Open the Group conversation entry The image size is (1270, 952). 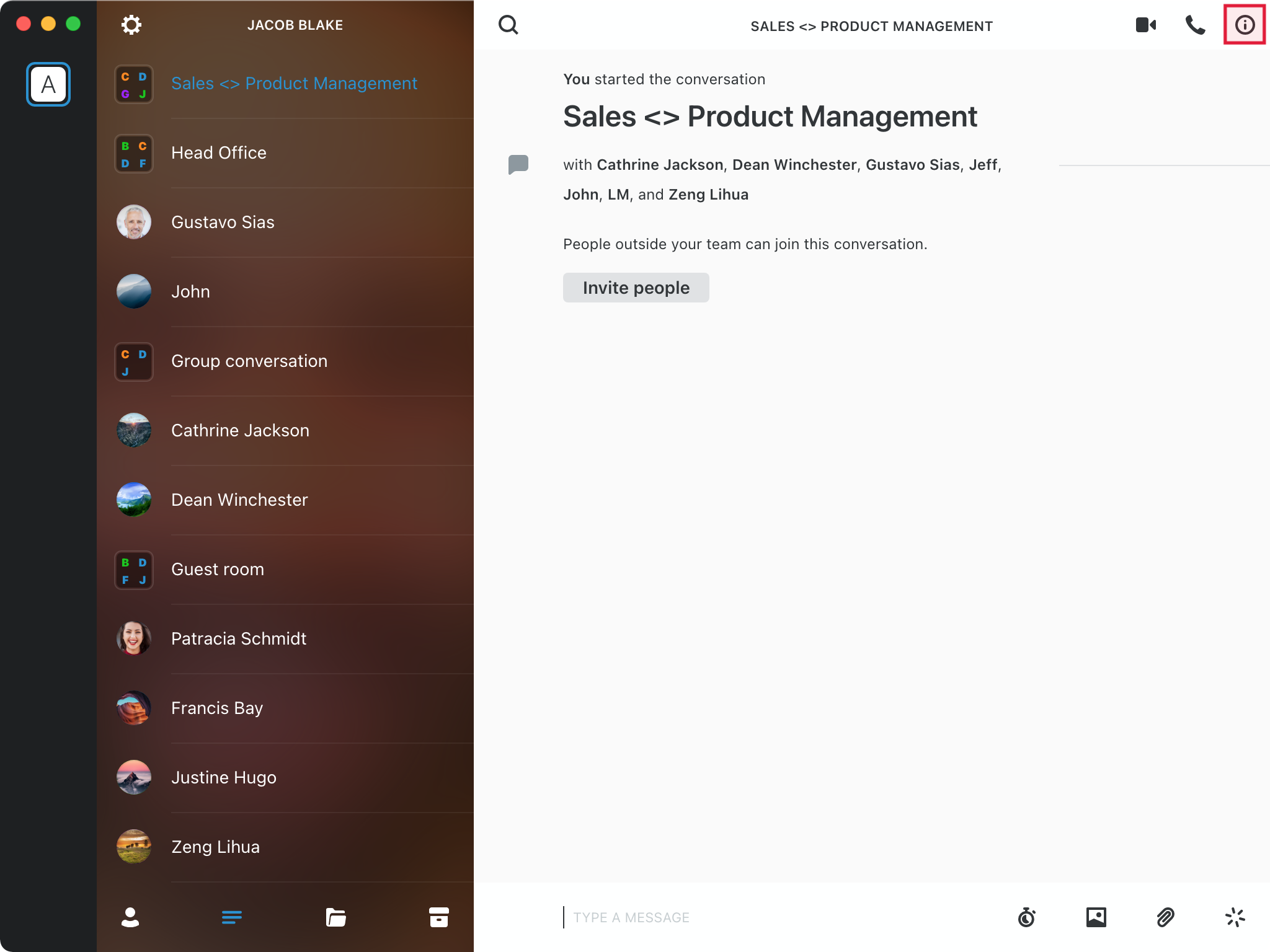coord(285,361)
